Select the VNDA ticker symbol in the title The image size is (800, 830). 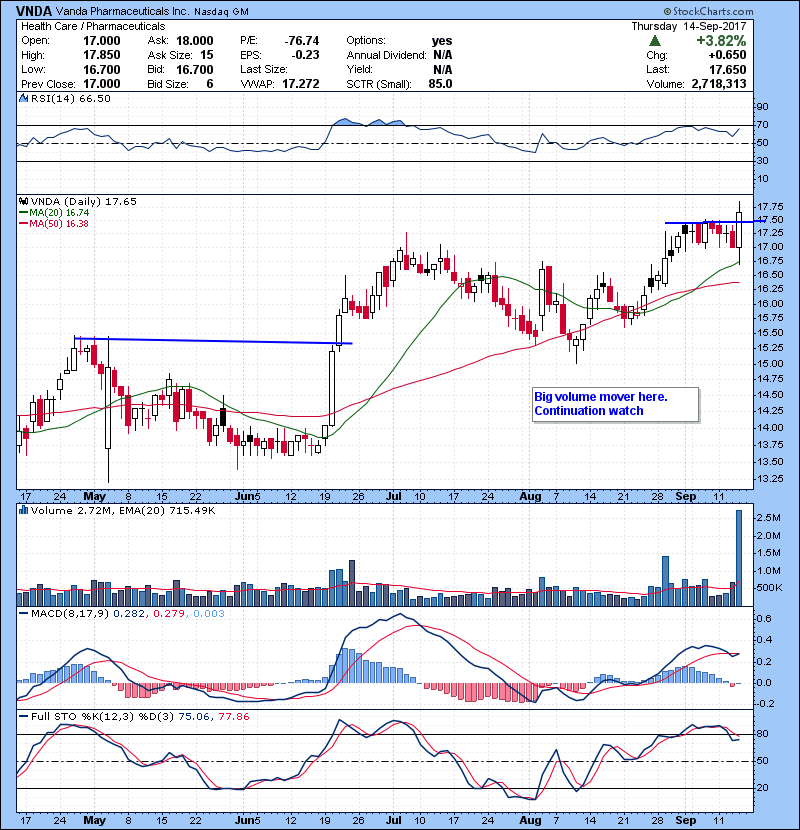(34, 11)
